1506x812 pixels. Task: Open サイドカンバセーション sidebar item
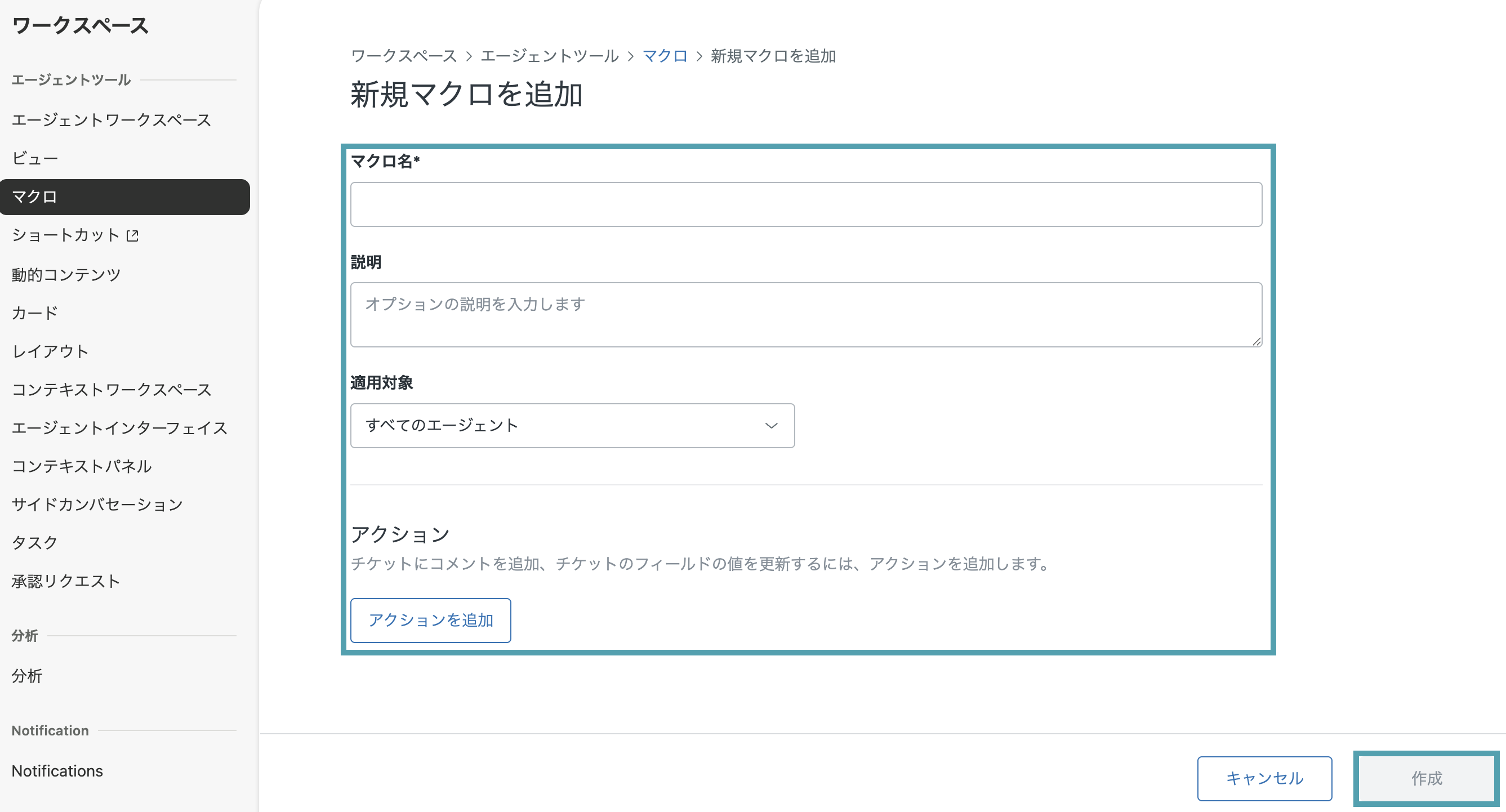coord(97,505)
